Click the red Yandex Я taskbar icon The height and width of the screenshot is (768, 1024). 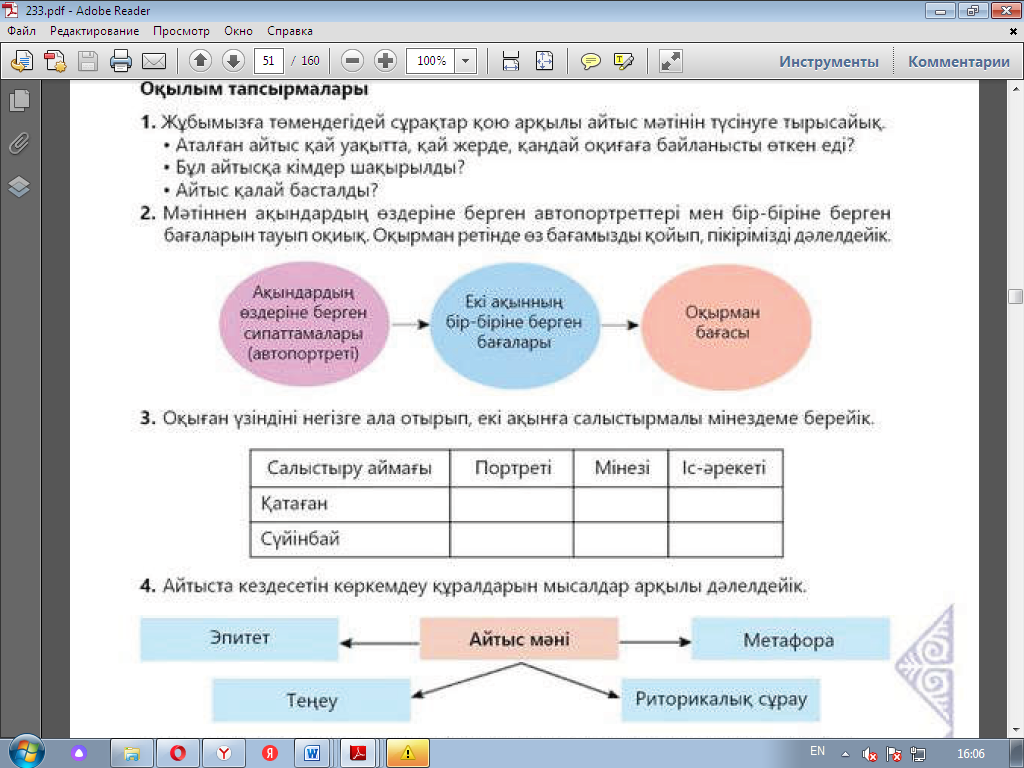(270, 754)
